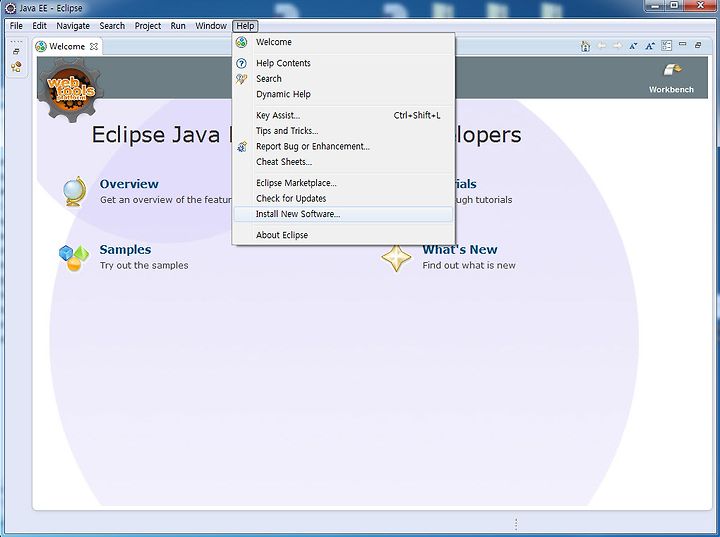
Task: Minimize the Welcome view panel
Action: tap(682, 44)
